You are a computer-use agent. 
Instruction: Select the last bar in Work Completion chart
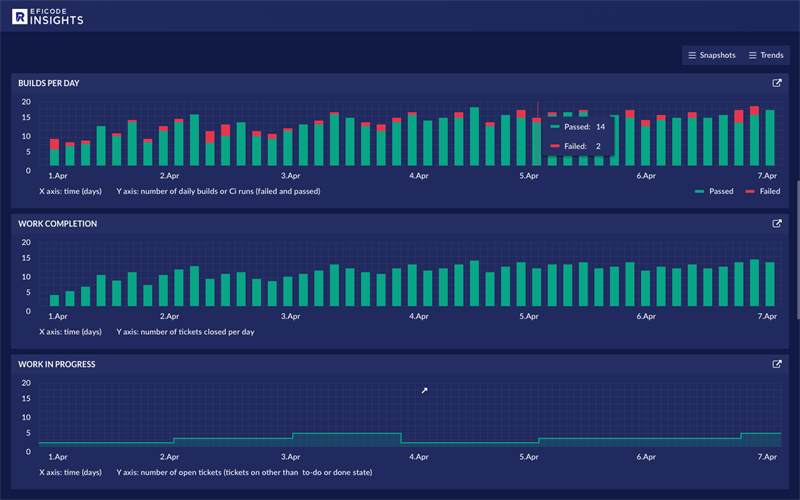tap(769, 285)
